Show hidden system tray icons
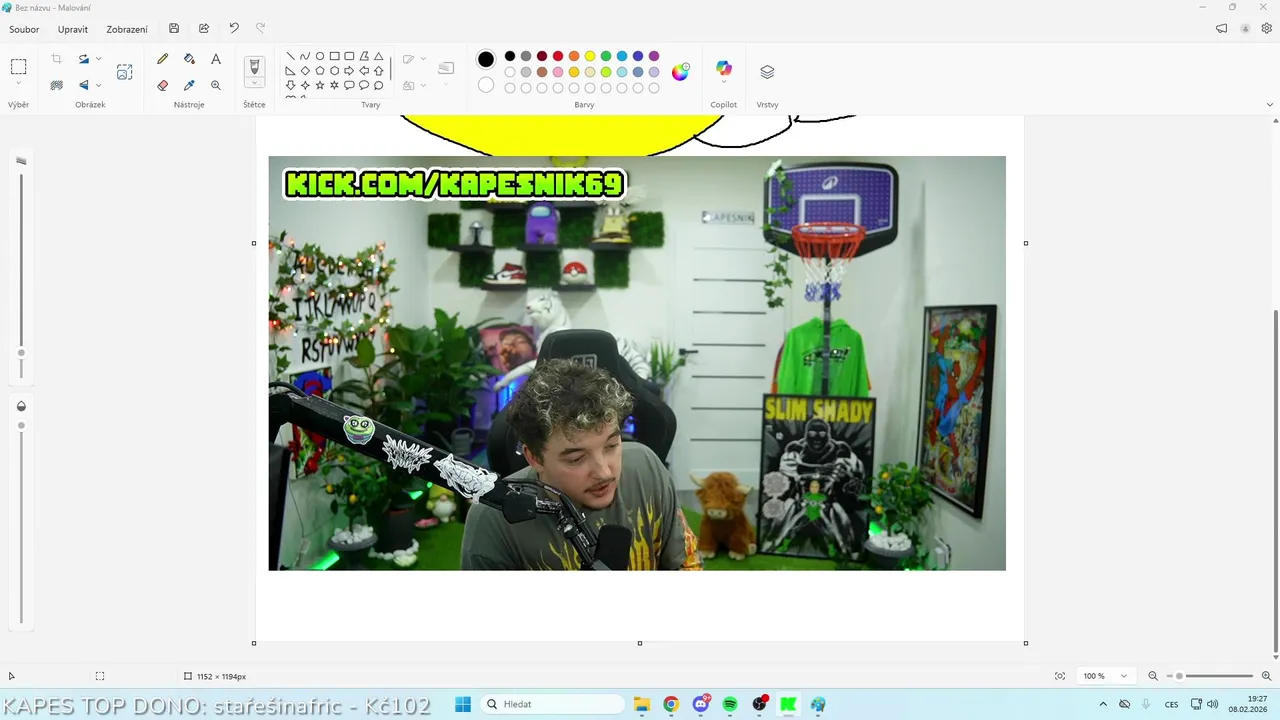The height and width of the screenshot is (720, 1280). pos(1103,704)
